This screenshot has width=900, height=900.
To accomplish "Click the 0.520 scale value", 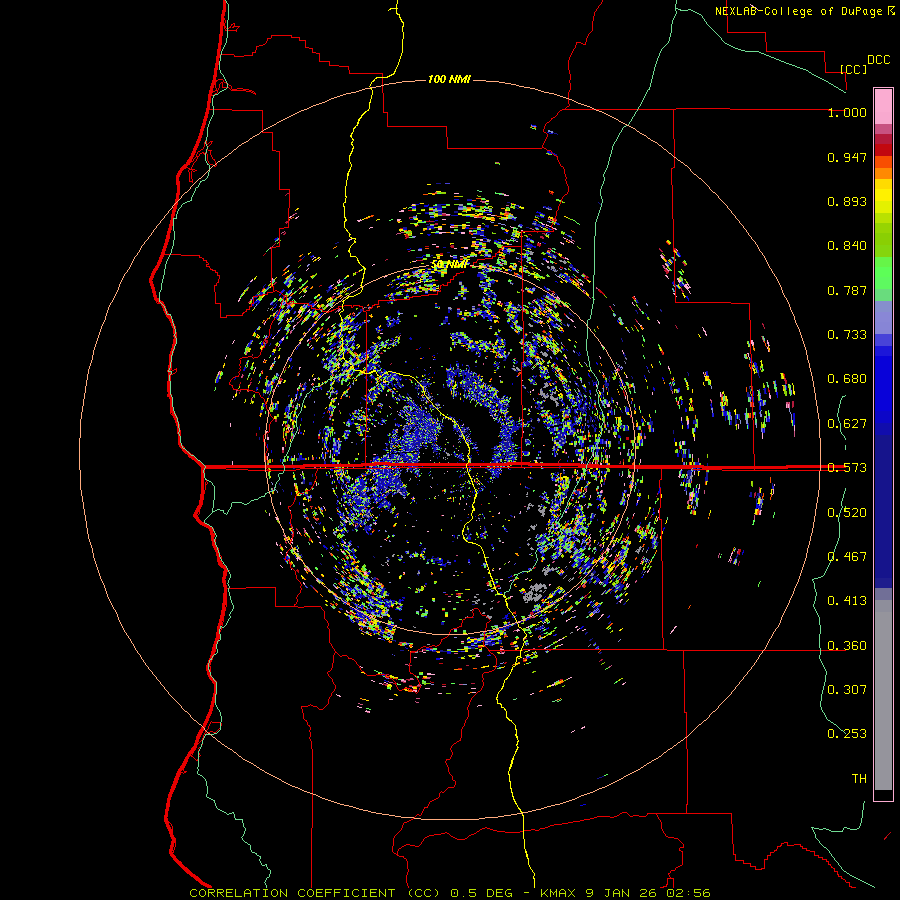I will tap(847, 513).
